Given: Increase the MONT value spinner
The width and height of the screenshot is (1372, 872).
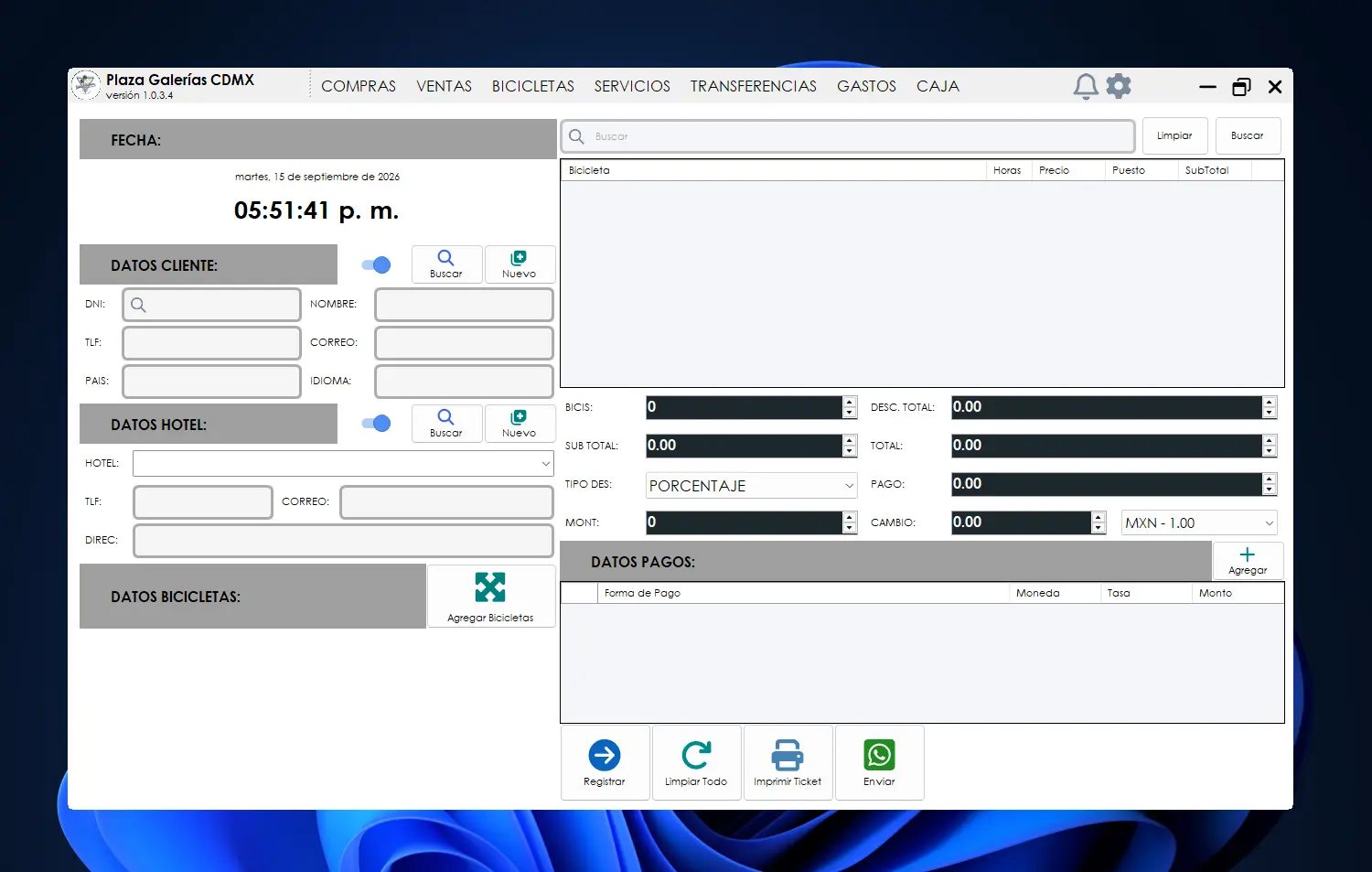Looking at the screenshot, I should (850, 517).
